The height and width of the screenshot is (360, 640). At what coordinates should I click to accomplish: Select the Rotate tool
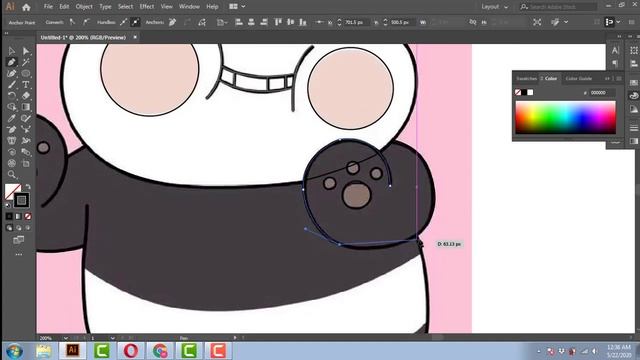click(11, 96)
